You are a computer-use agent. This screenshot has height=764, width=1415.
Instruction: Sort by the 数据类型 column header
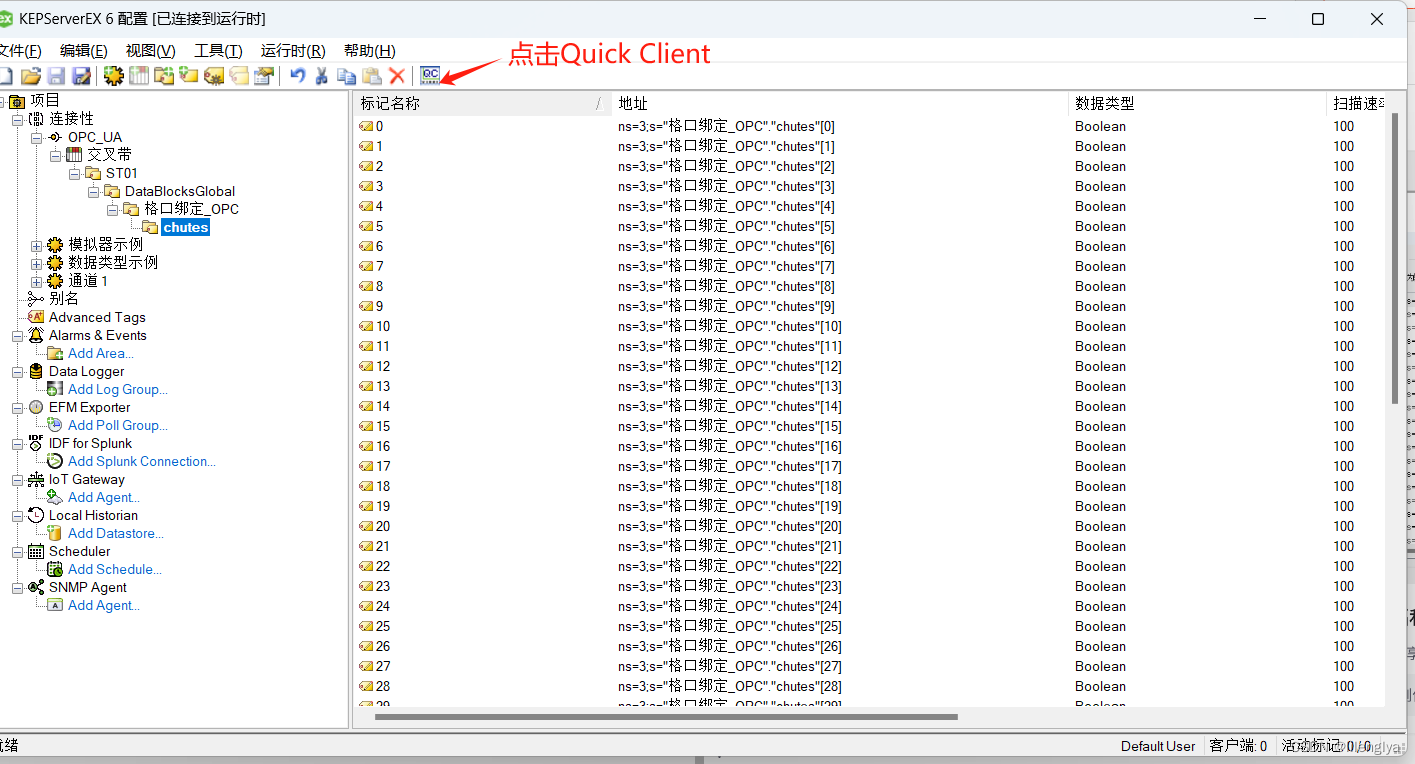point(1197,103)
